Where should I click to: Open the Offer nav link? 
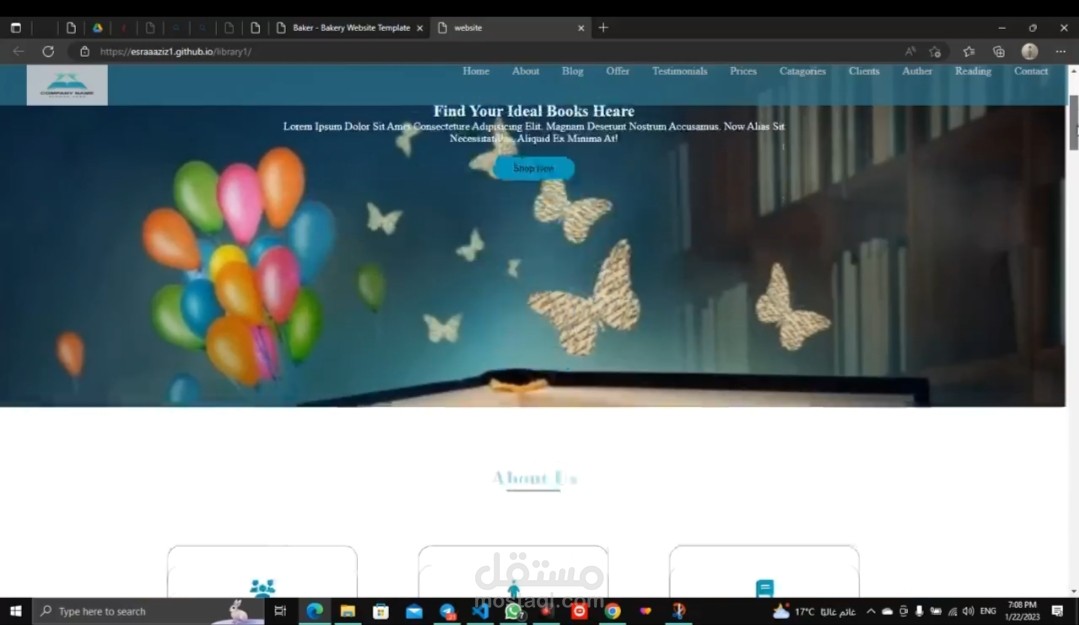tap(617, 71)
